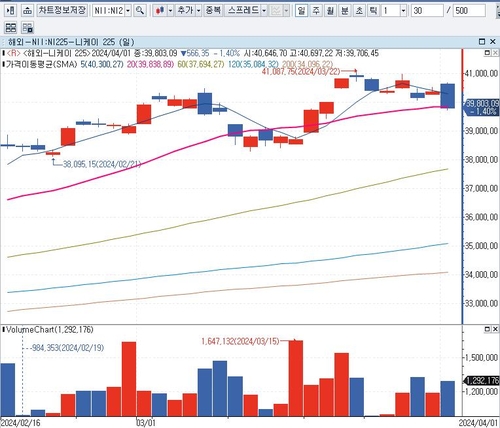Close the price chart pane
The height and width of the screenshot is (428, 500).
(495, 53)
